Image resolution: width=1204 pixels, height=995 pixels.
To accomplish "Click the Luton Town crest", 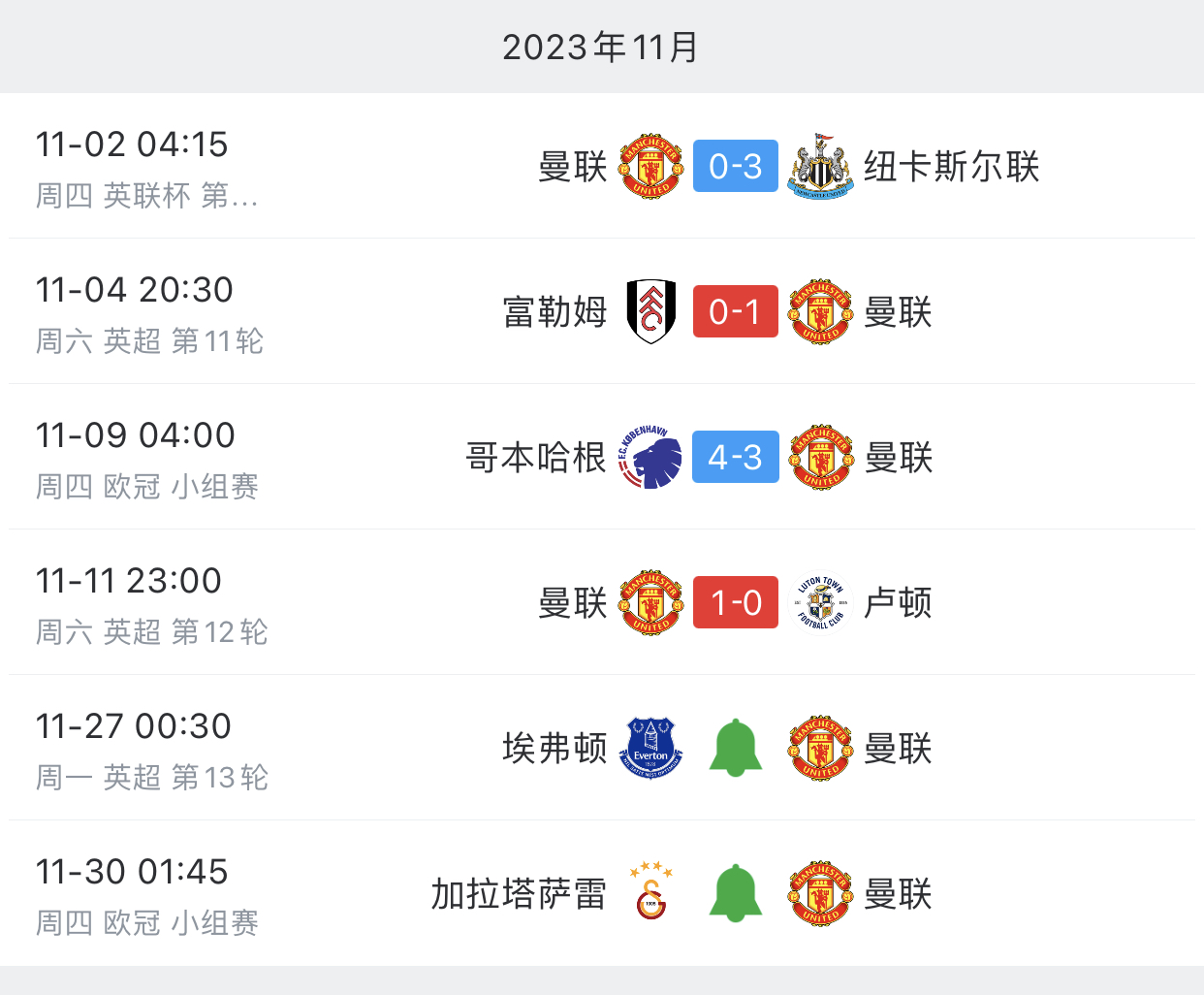I will click(x=820, y=602).
